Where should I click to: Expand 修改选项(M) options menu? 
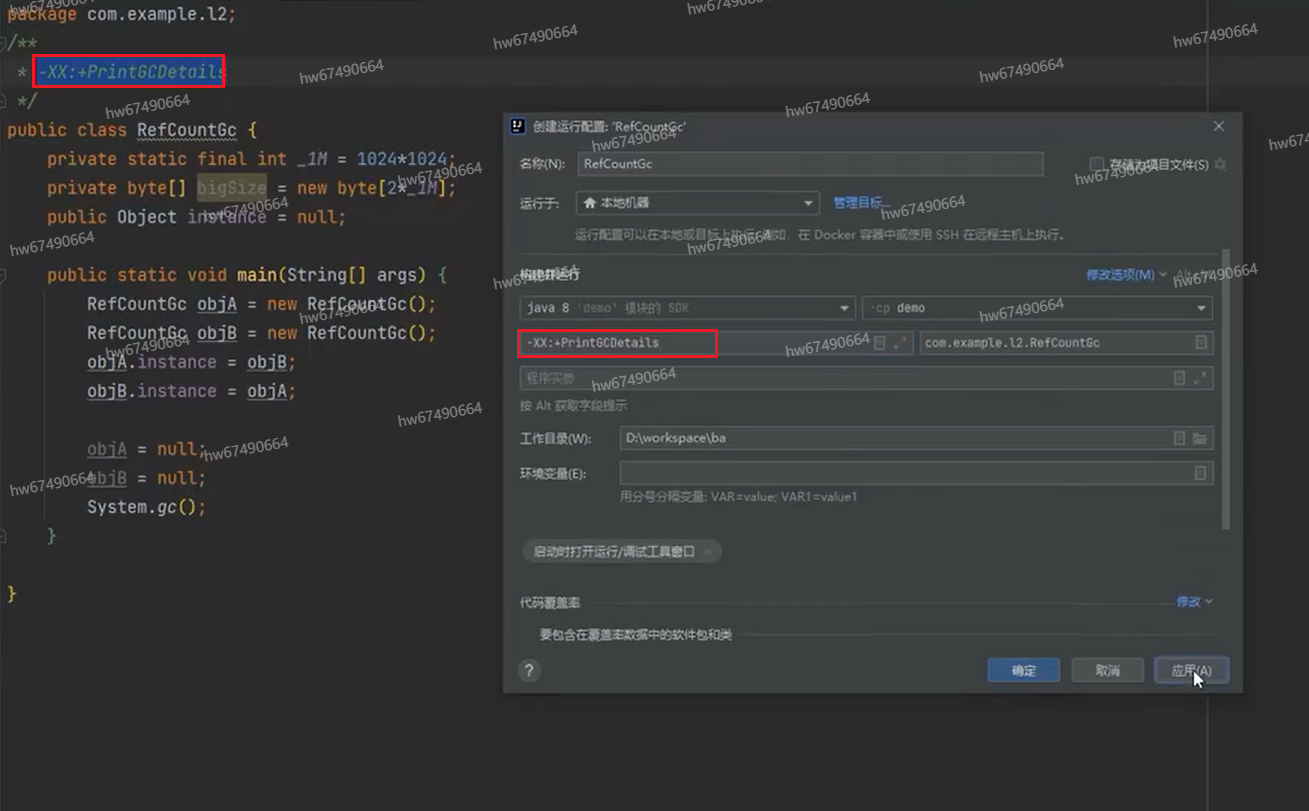pos(1126,275)
